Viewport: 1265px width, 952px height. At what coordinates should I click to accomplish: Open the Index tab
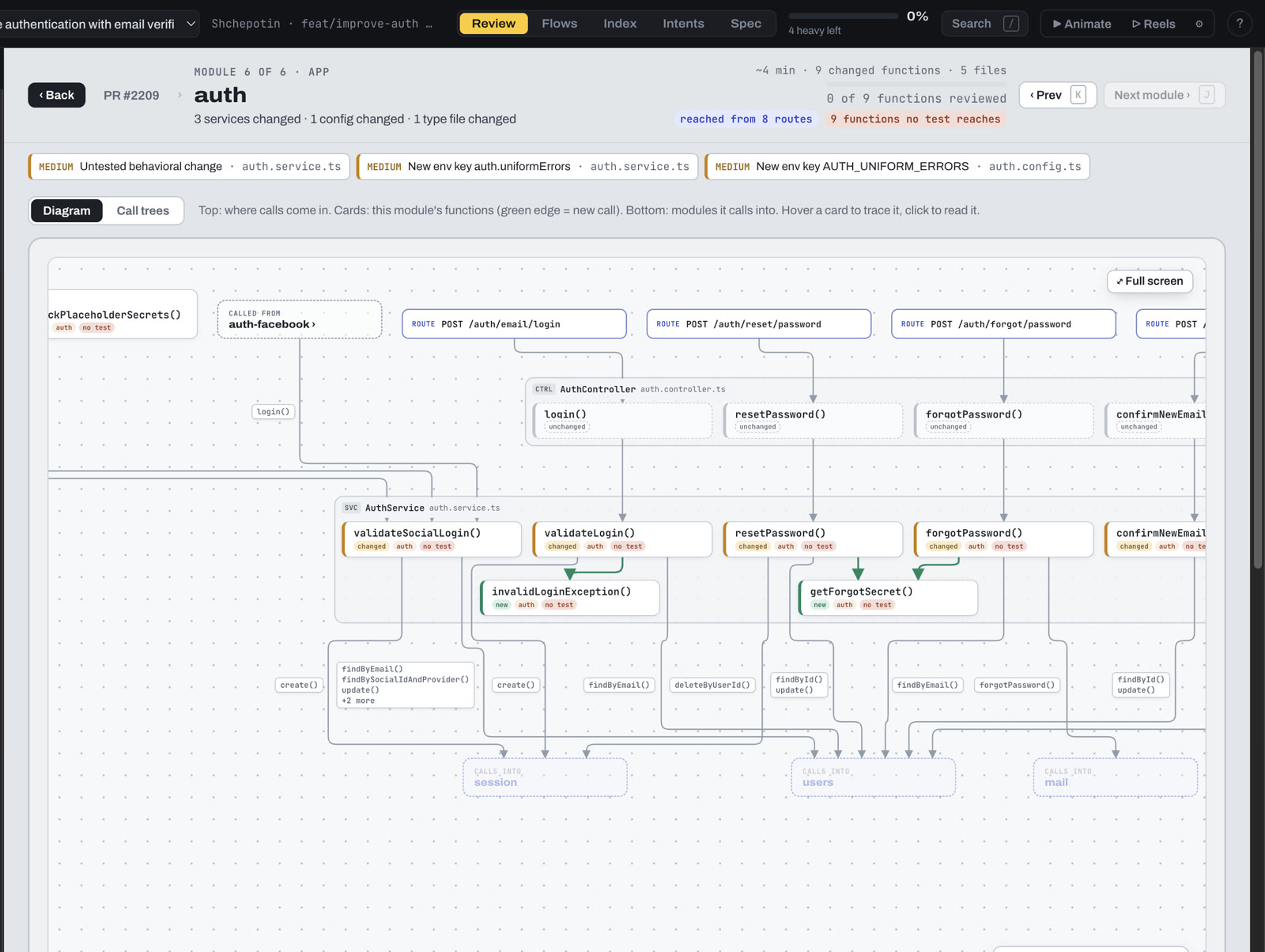[x=620, y=24]
